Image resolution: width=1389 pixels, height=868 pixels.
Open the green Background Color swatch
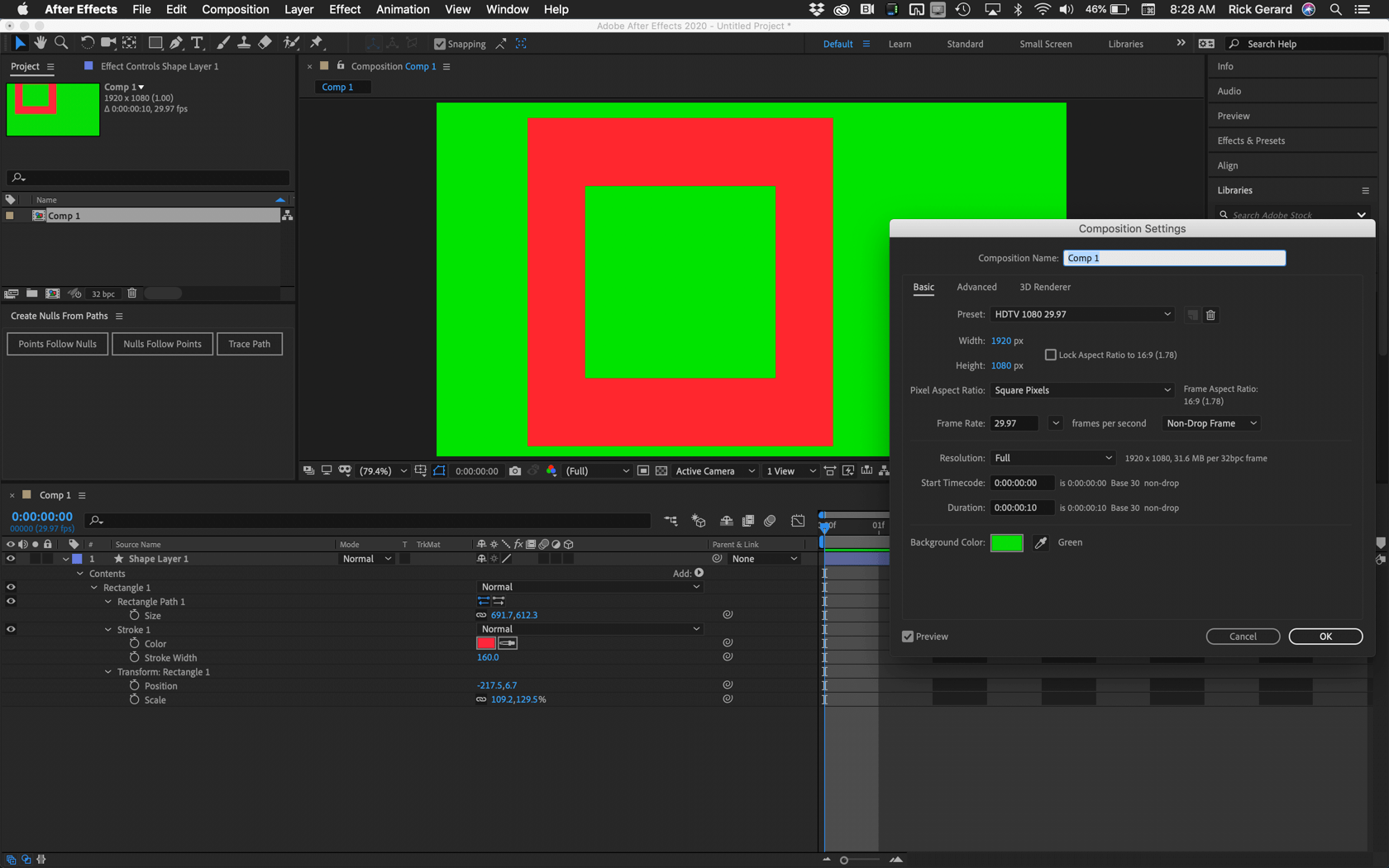tap(1006, 542)
